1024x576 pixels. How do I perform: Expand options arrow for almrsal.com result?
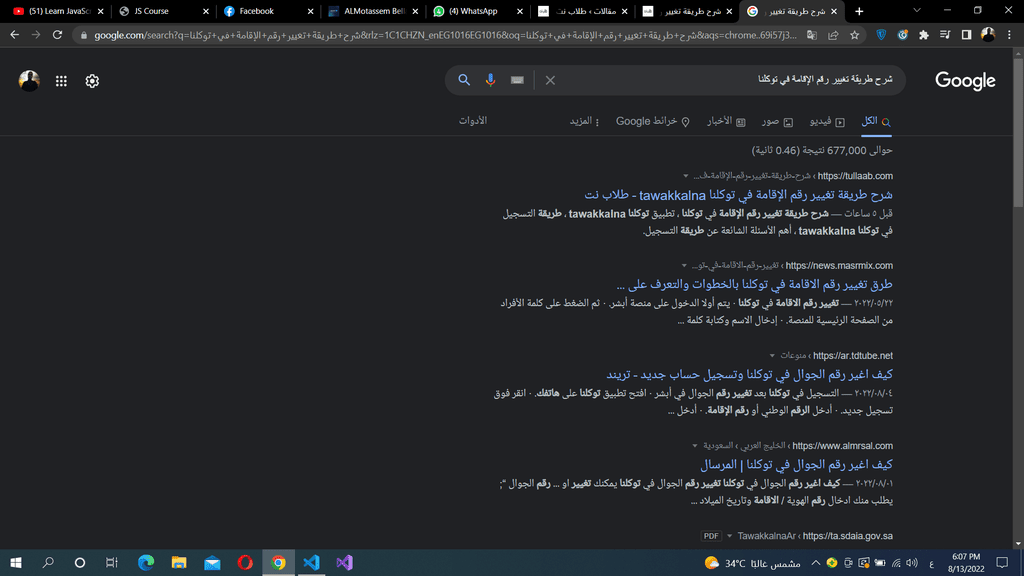tap(695, 446)
